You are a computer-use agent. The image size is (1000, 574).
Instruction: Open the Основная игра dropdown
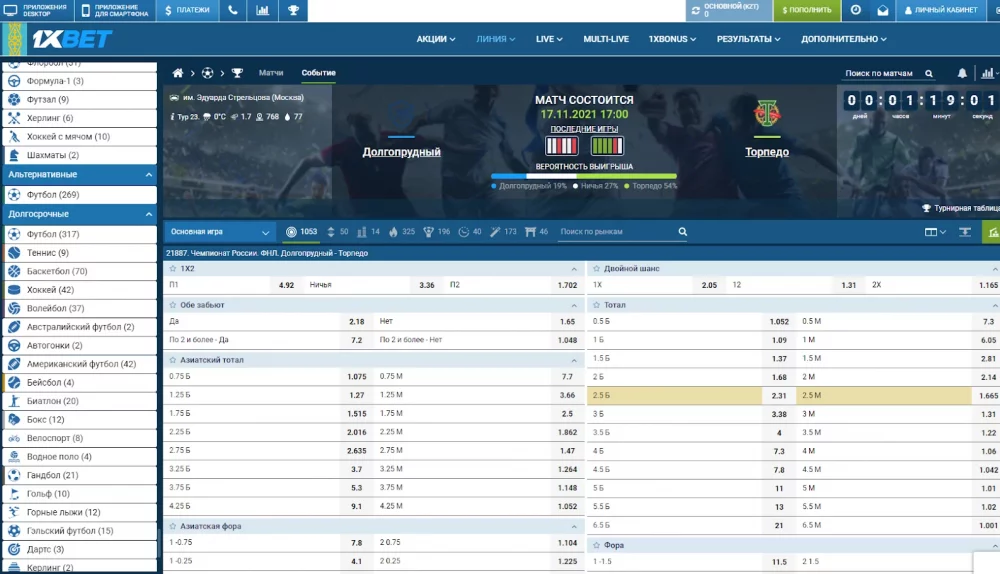tap(219, 232)
